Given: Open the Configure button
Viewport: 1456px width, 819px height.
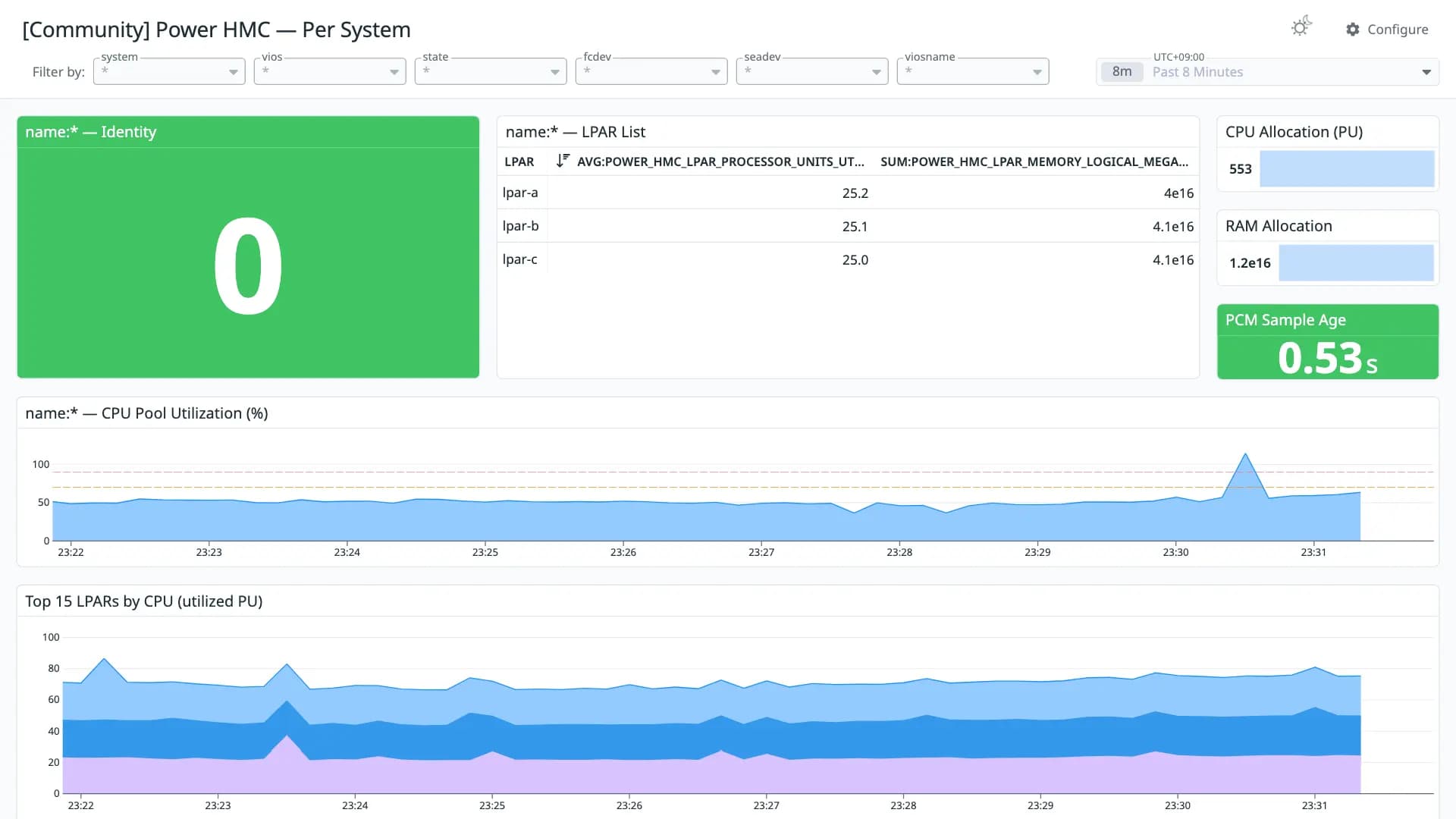Looking at the screenshot, I should coord(1387,30).
